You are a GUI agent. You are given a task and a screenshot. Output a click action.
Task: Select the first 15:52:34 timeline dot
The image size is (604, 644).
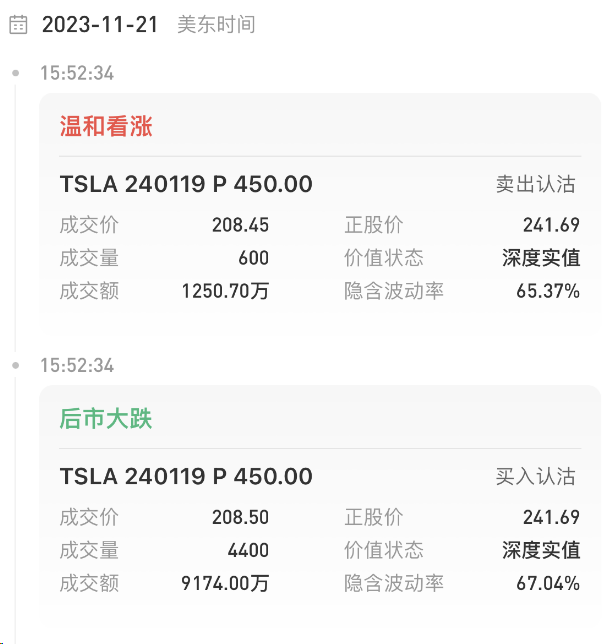coord(16,74)
